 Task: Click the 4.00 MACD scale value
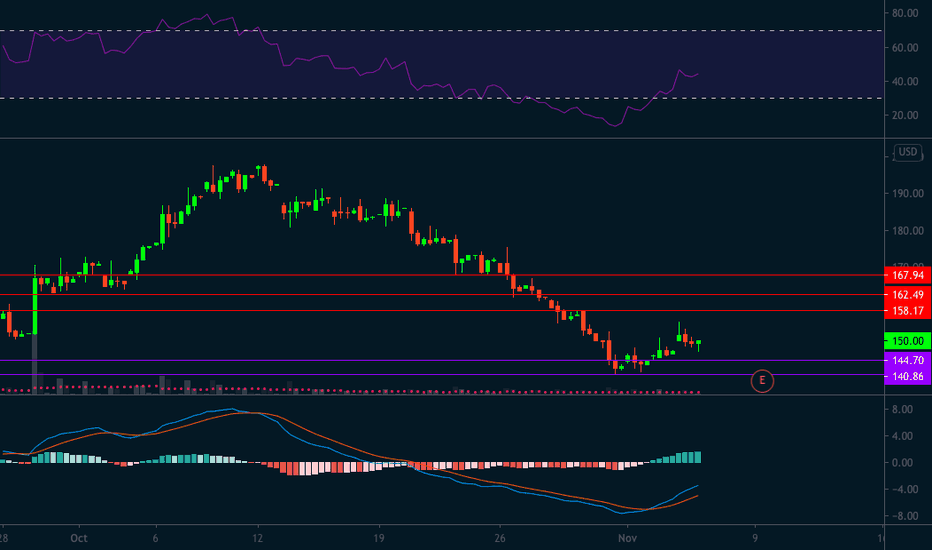pyautogui.click(x=903, y=436)
